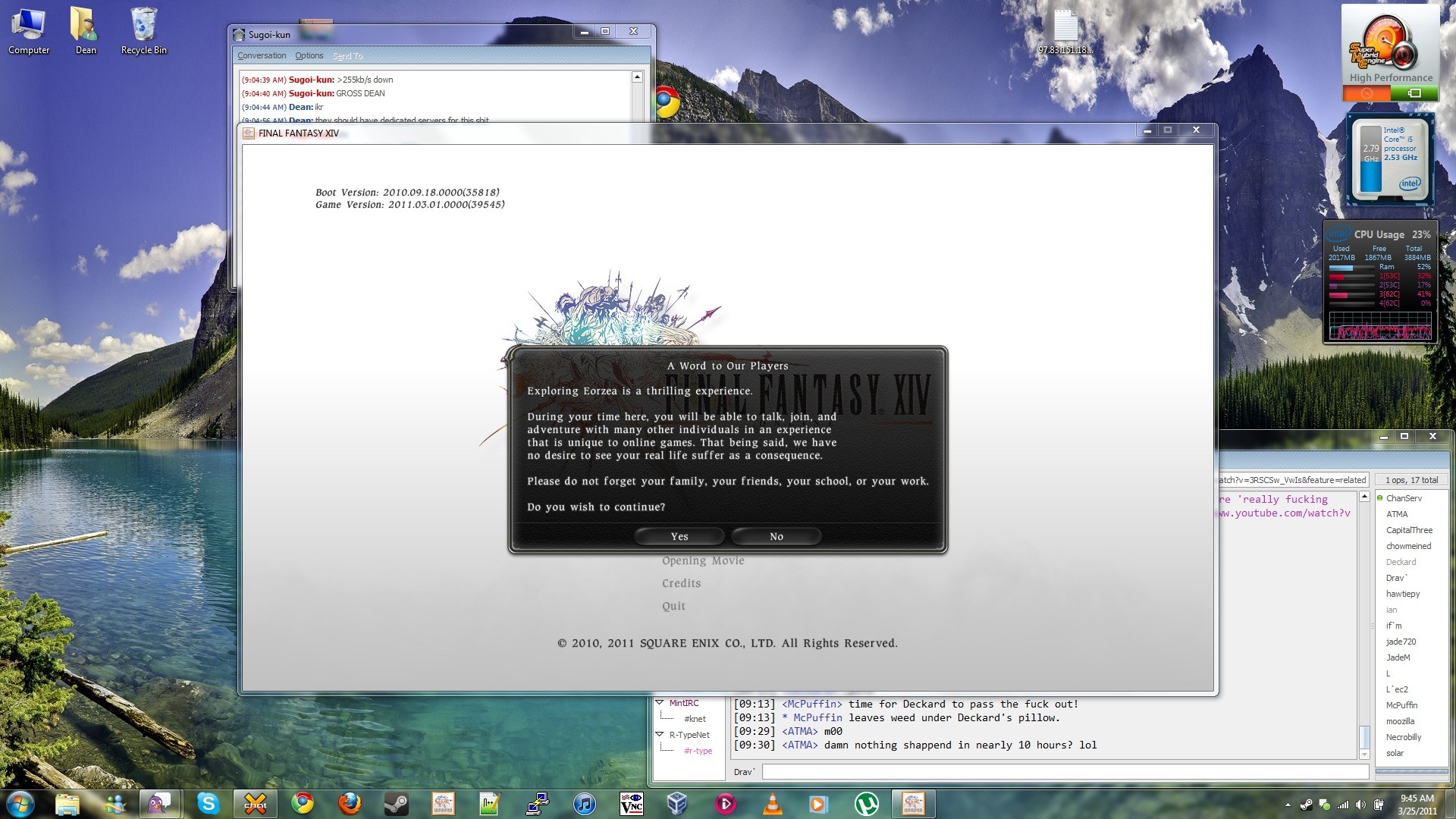1456x819 pixels.
Task: Click the first Final Fantasy XIV taskbar icon
Action: pyautogui.click(x=443, y=803)
